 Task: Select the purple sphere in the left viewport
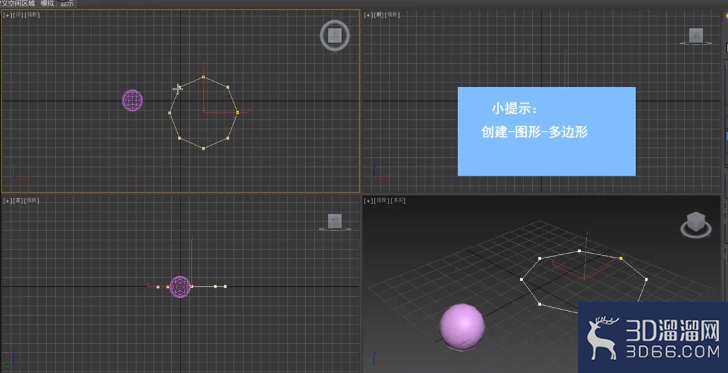pos(180,287)
